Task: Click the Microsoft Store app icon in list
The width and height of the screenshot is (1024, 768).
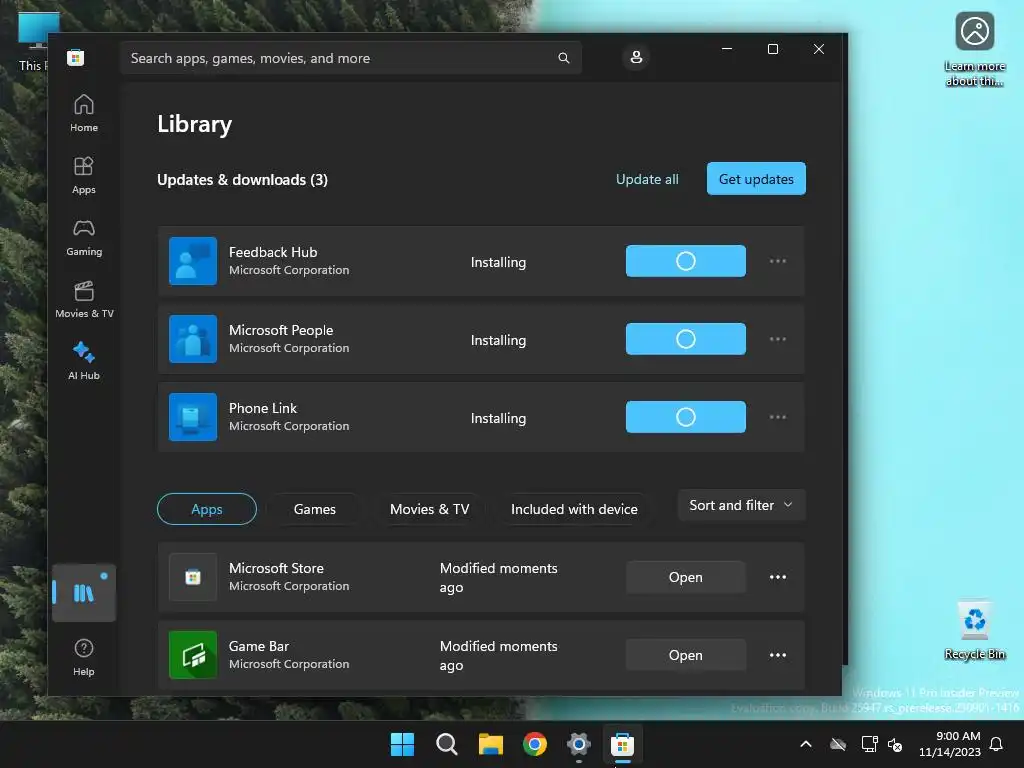Action: tap(193, 577)
